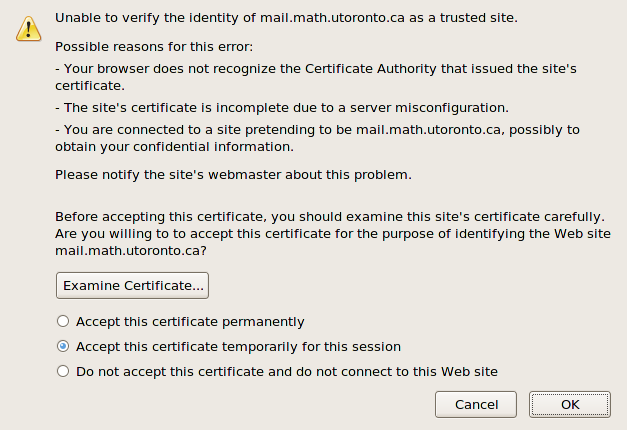The height and width of the screenshot is (430, 627).
Task: Cancel the certificate dialog
Action: pos(476,404)
